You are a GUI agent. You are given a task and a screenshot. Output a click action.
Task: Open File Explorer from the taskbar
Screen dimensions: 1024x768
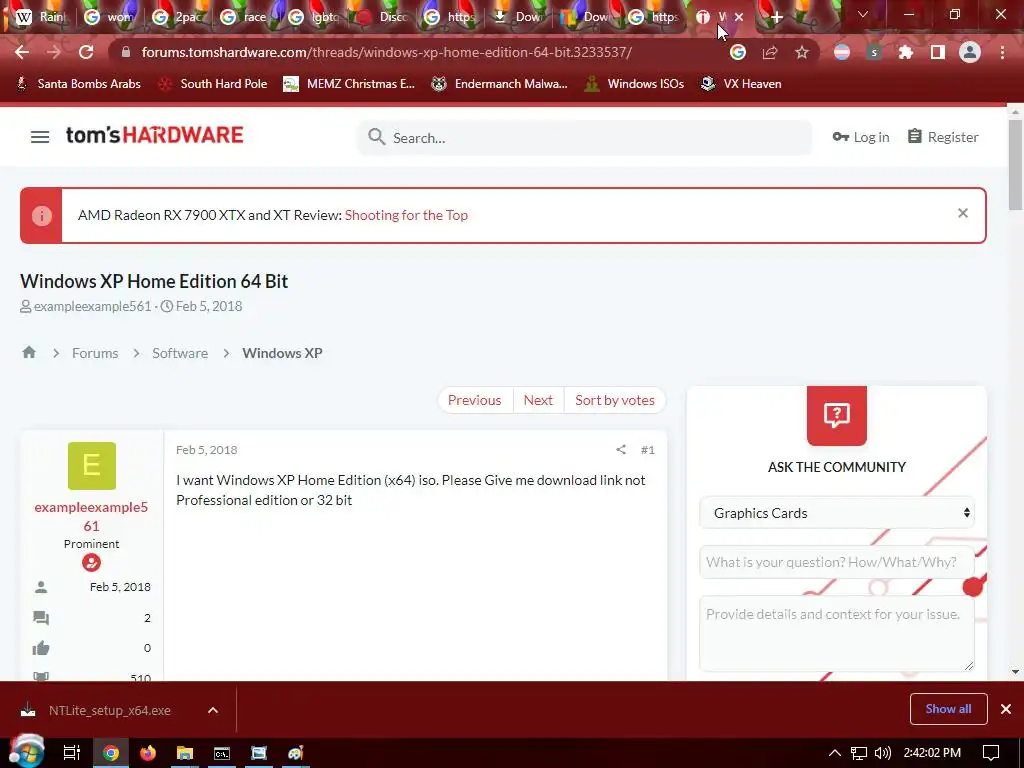pos(185,753)
